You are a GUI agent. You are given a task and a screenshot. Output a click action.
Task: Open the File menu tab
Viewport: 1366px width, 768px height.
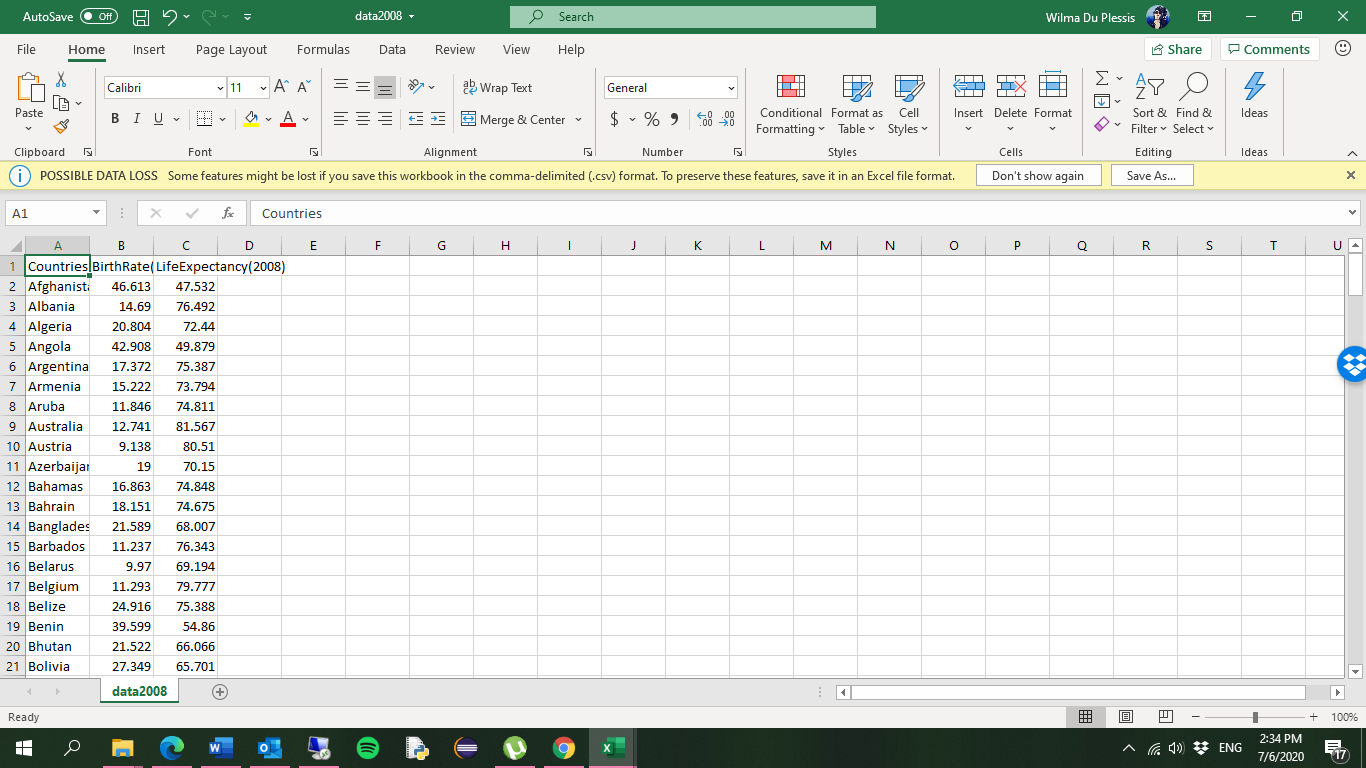(27, 49)
